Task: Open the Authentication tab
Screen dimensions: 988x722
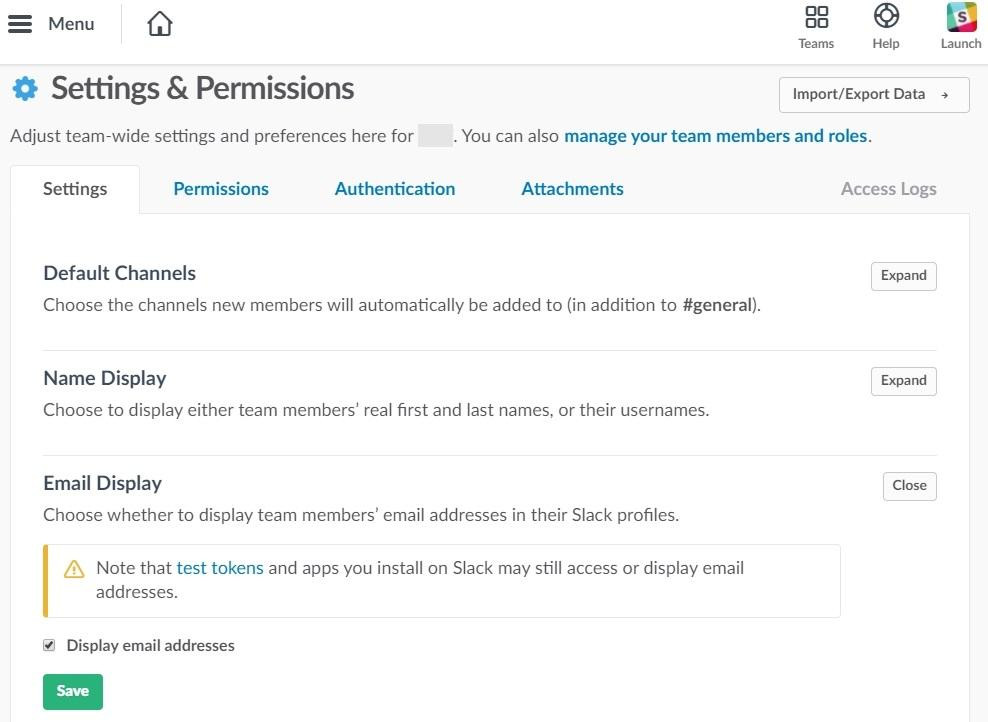Action: [x=394, y=188]
